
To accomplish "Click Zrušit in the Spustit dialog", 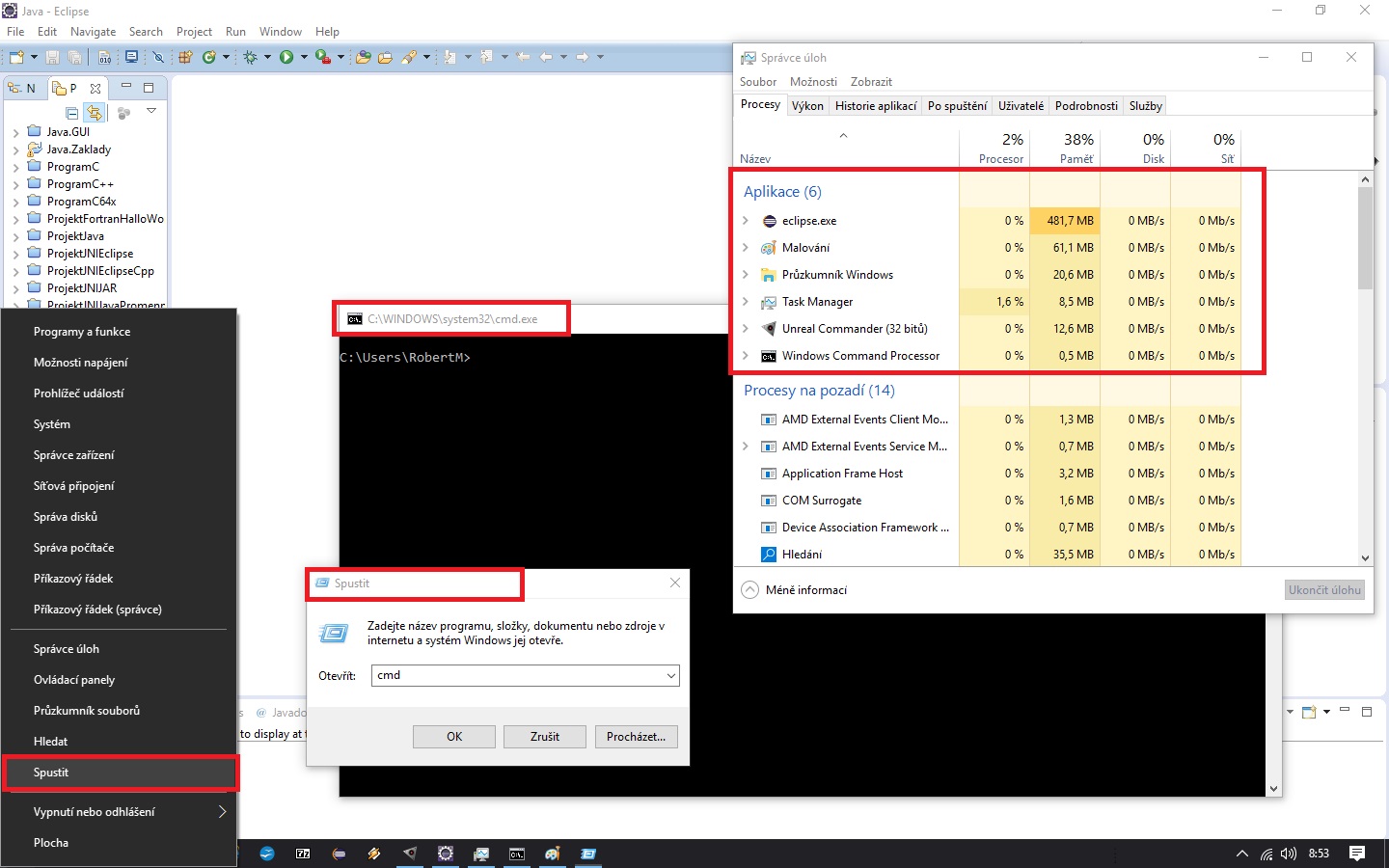I will [x=544, y=736].
